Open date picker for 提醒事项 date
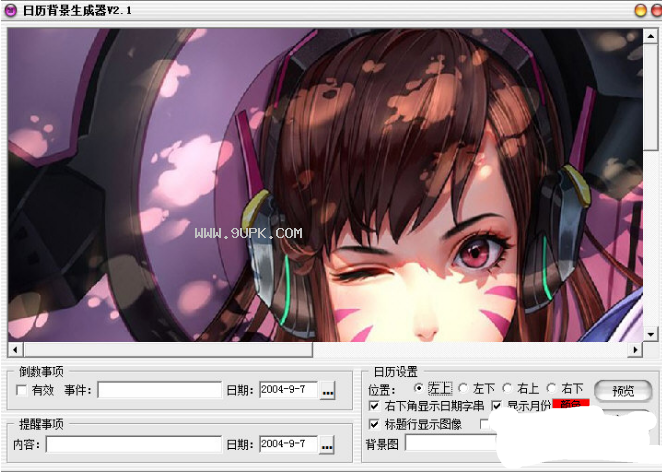 [327, 445]
